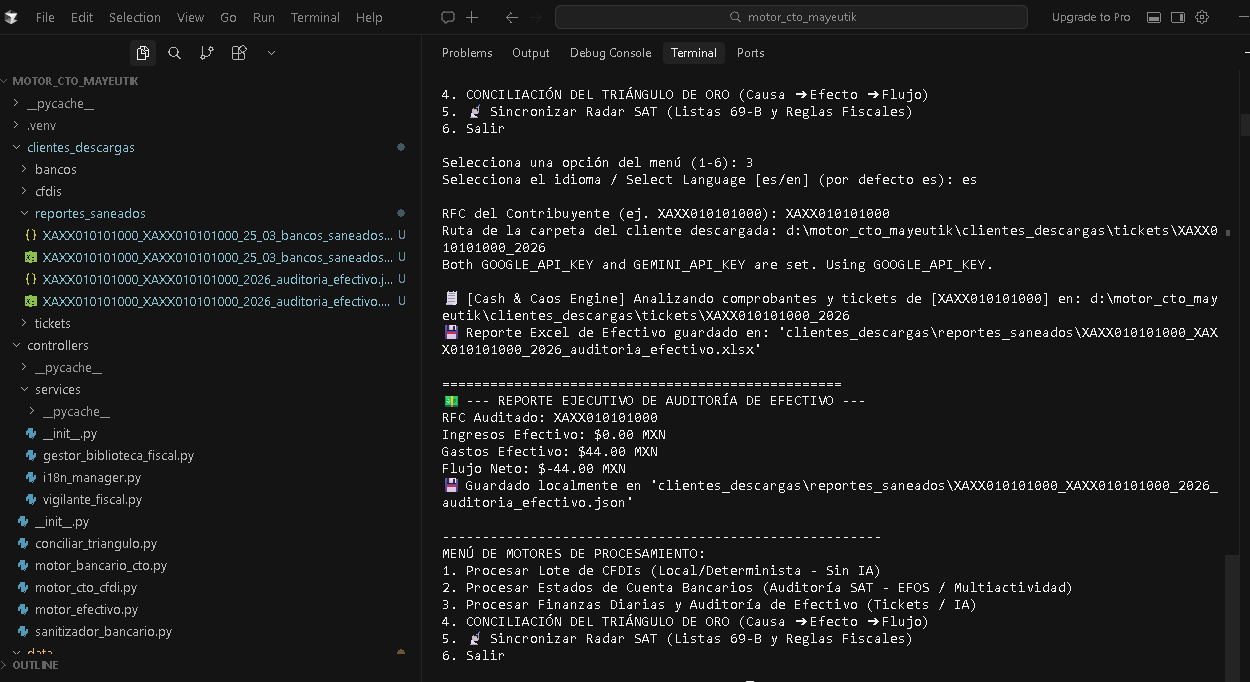Viewport: 1250px width, 682px height.
Task: Switch to the Problems tab
Action: (x=467, y=53)
